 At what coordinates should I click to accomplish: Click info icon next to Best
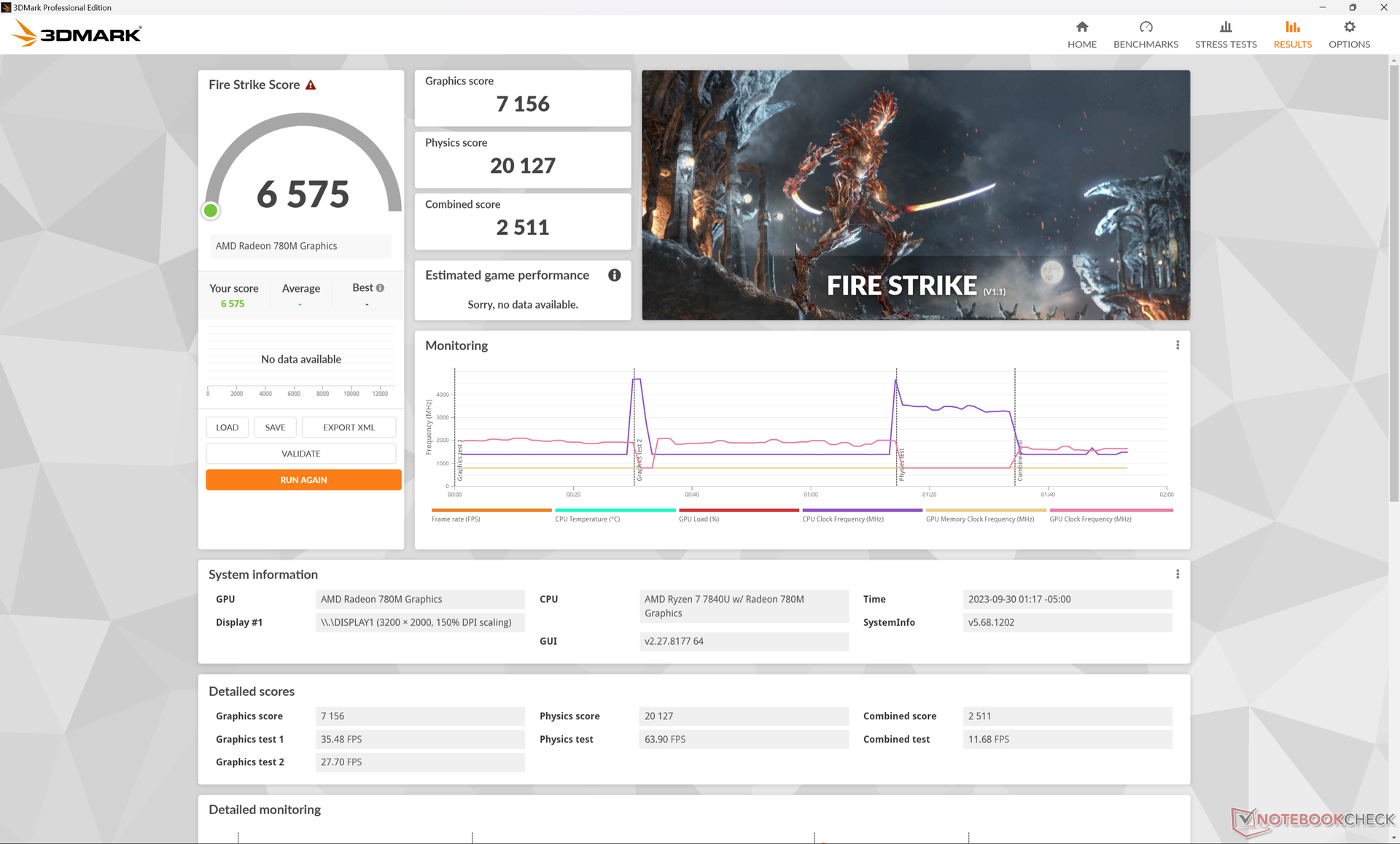[380, 288]
